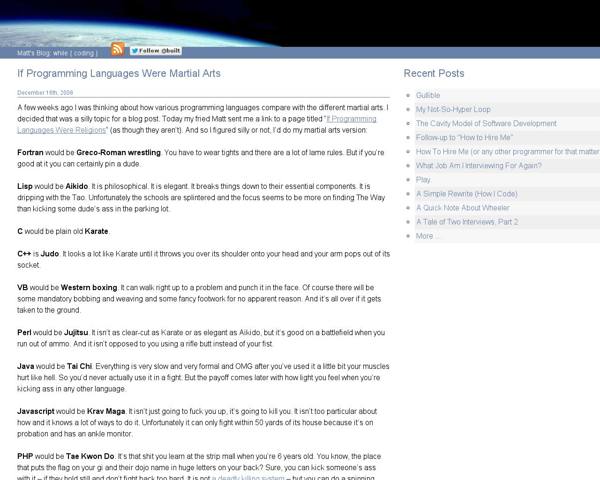Open Follow-up to "How to Hire Me" post
This screenshot has width=600, height=480.
pos(463,137)
